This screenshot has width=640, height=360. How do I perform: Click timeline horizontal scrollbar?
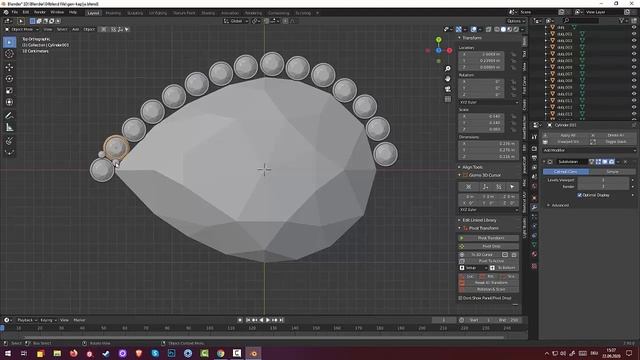263,337
